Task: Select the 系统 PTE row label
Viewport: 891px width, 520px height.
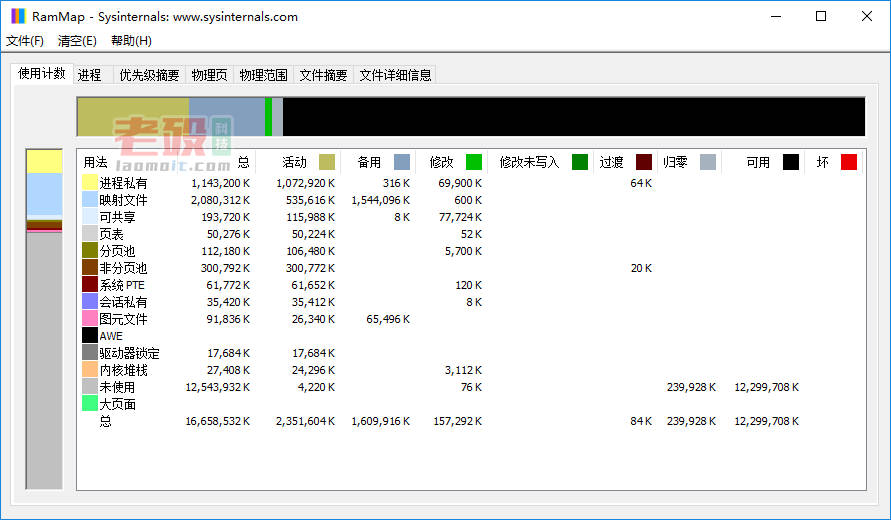Action: (x=122, y=285)
